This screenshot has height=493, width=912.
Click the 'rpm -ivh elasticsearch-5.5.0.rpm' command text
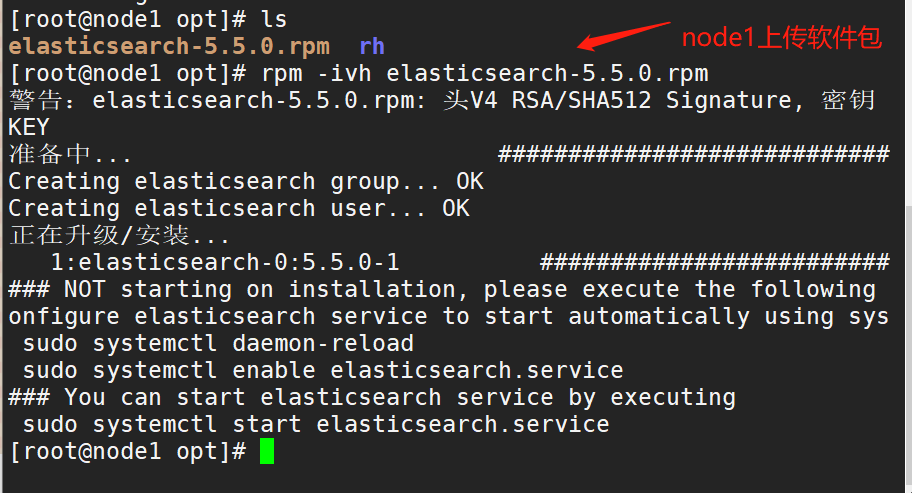tap(484, 74)
